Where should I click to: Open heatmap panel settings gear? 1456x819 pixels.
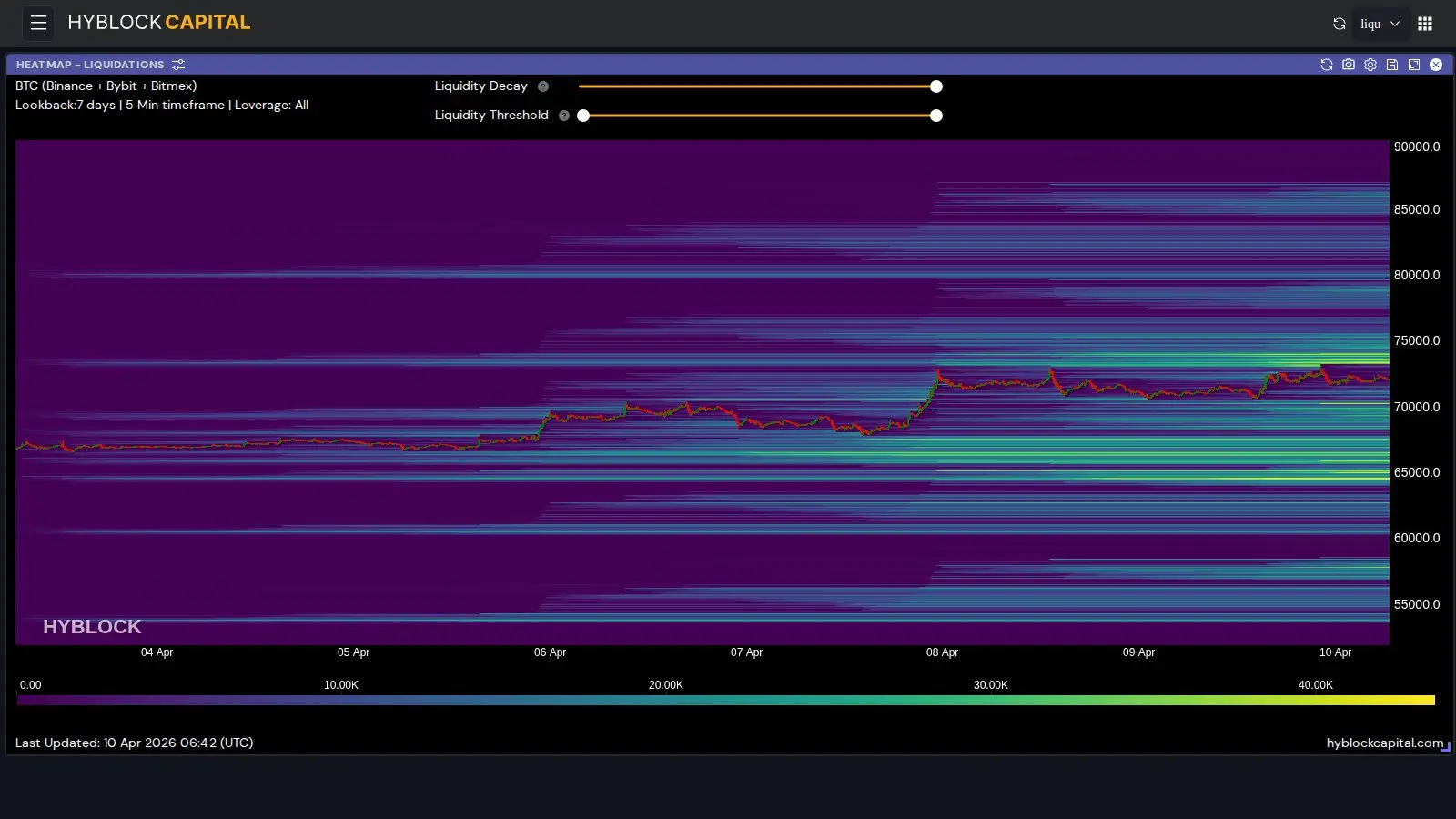point(1370,65)
